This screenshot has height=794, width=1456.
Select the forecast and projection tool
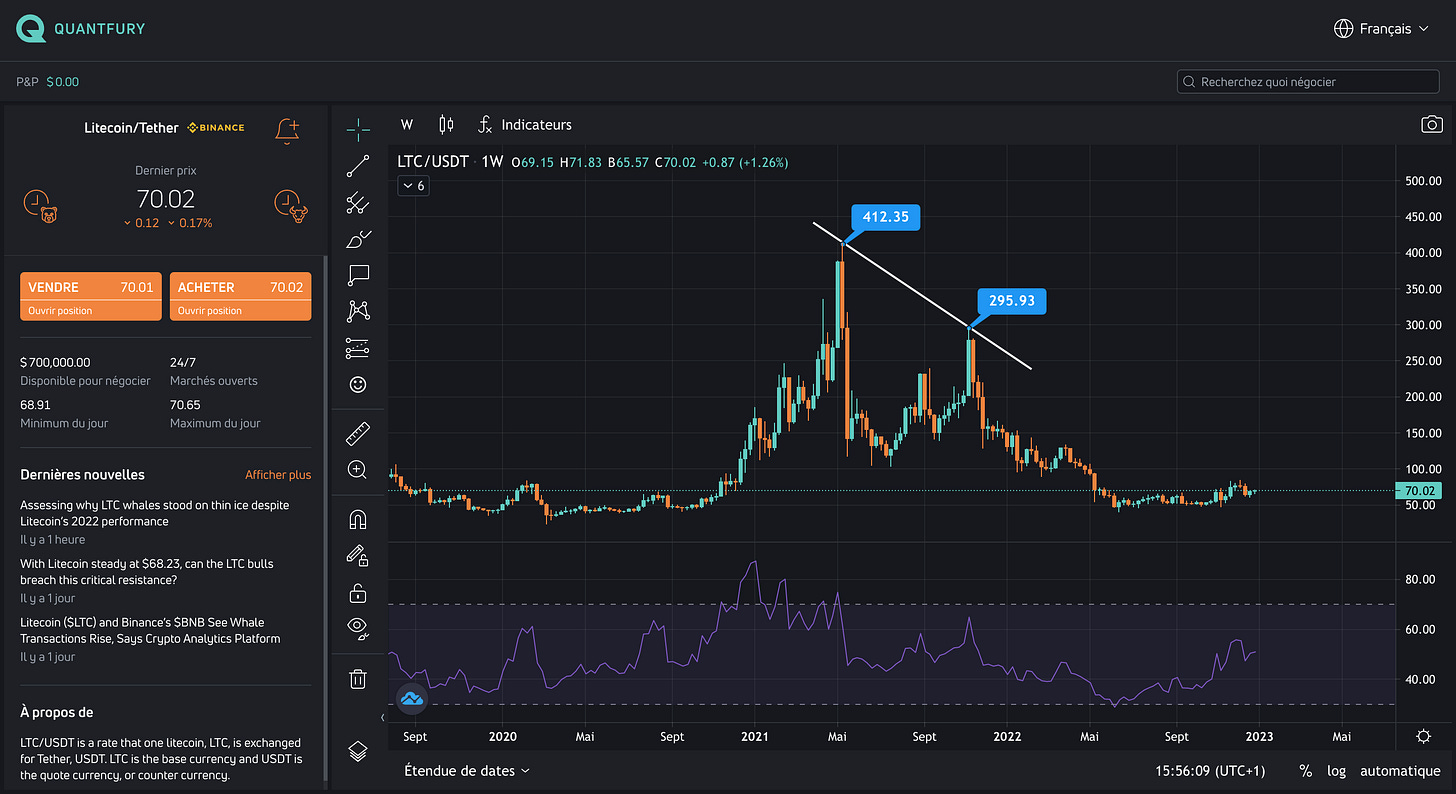[x=358, y=348]
